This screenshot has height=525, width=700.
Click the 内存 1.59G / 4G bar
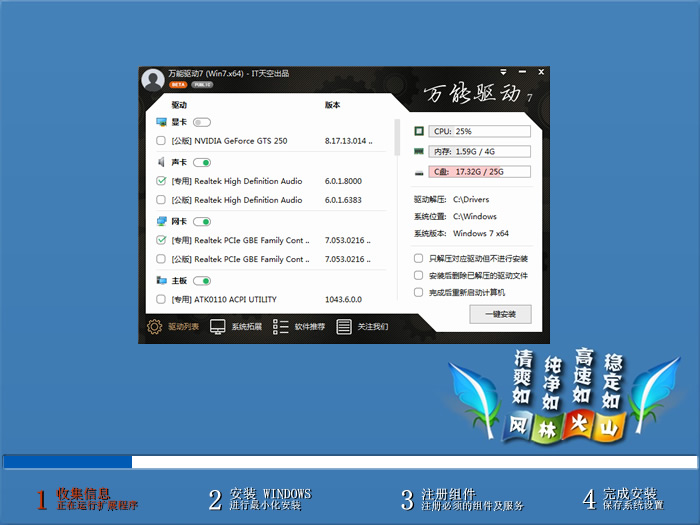pyautogui.click(x=479, y=151)
